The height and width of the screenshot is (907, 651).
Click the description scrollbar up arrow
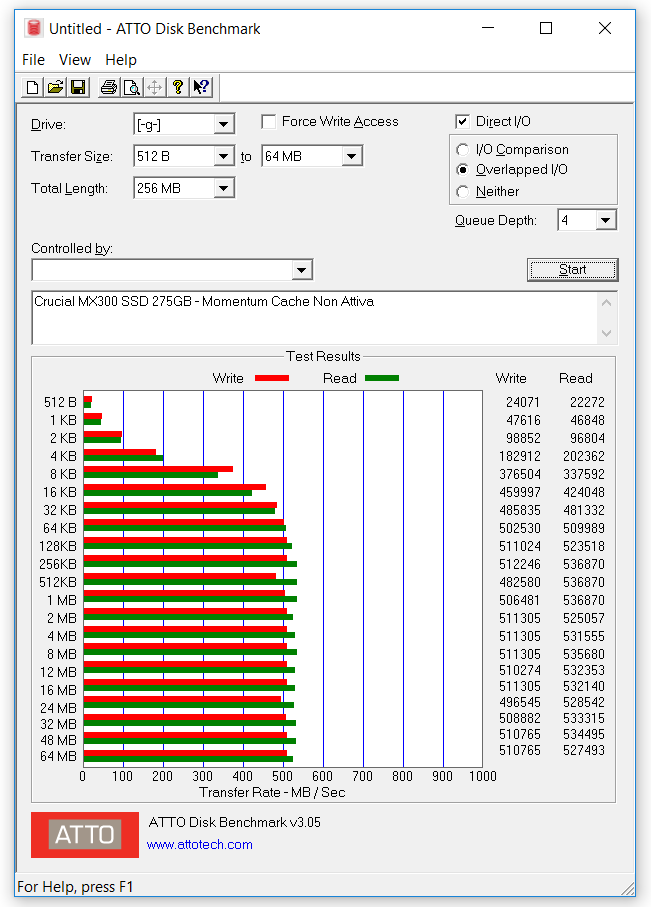point(606,303)
